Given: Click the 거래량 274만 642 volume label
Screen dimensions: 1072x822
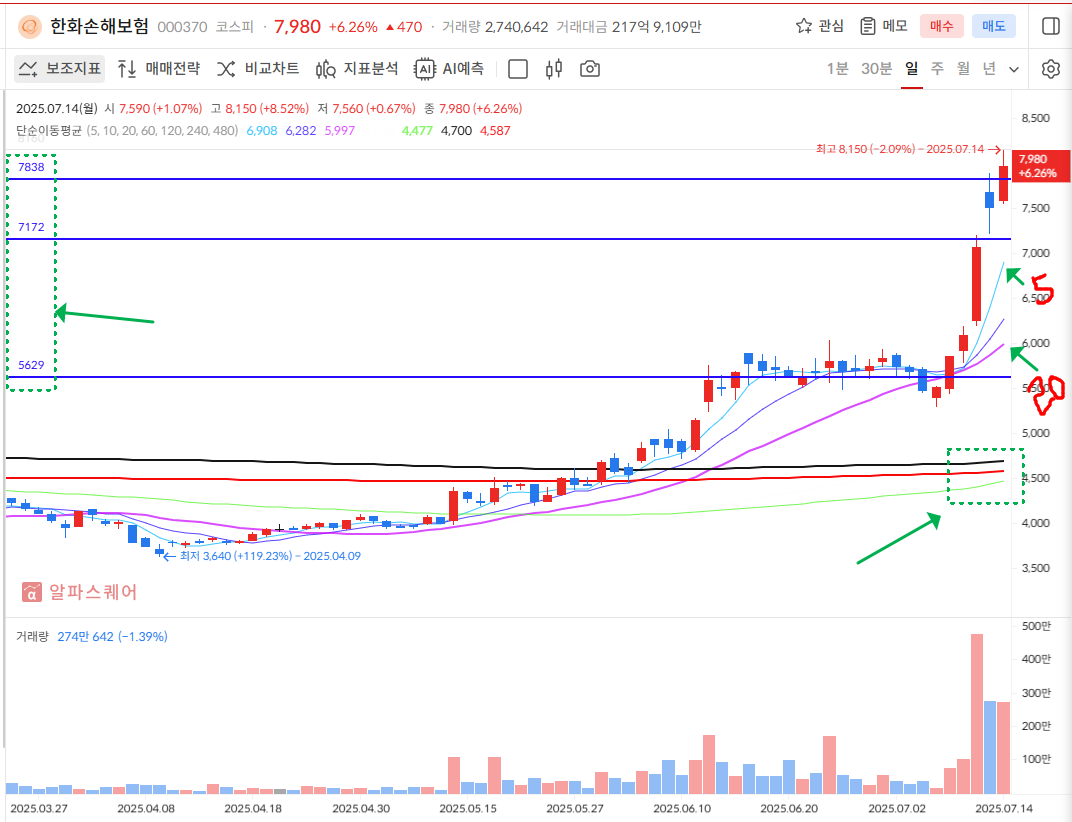Looking at the screenshot, I should pyautogui.click(x=92, y=637).
